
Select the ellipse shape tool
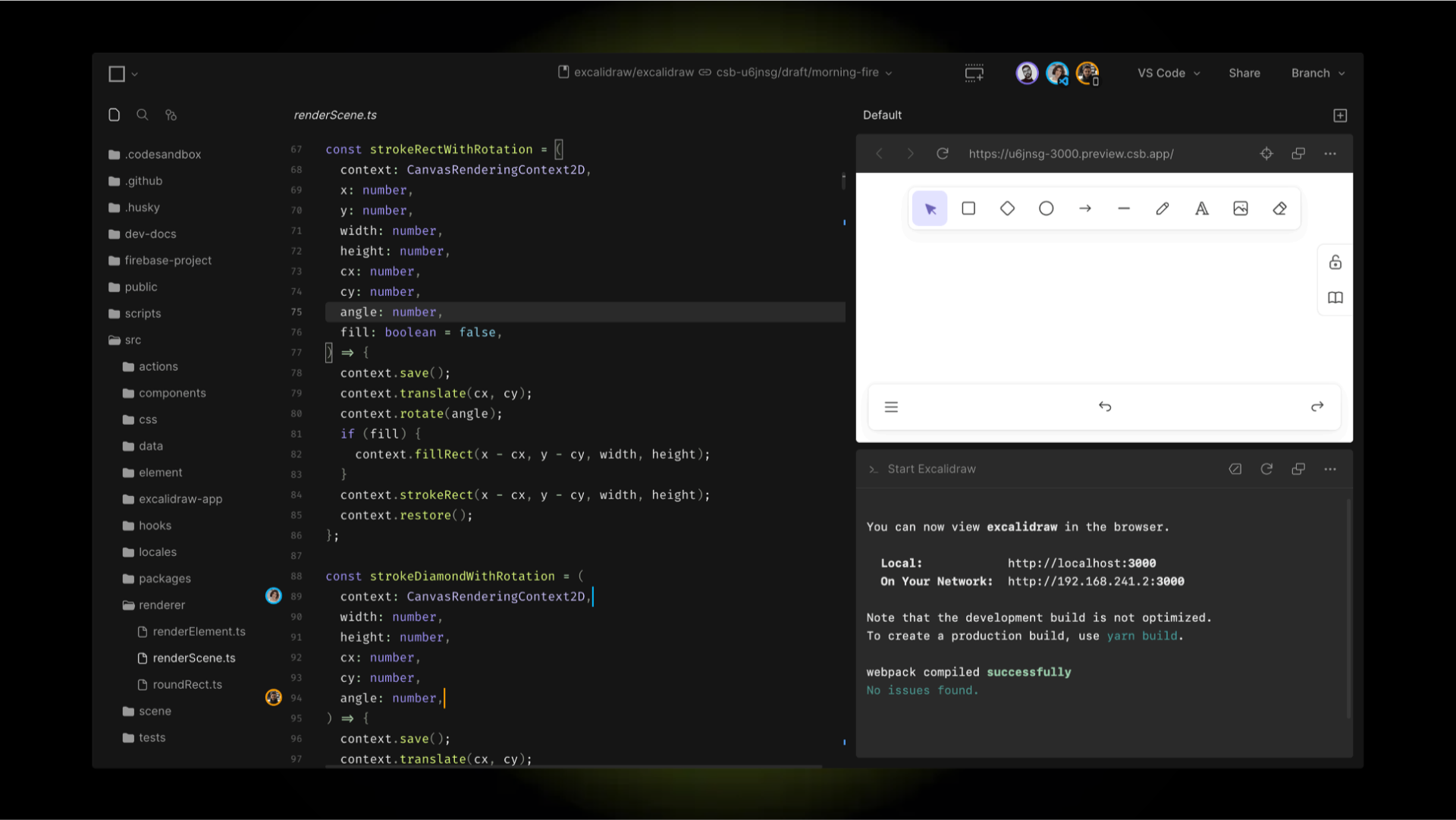1046,209
